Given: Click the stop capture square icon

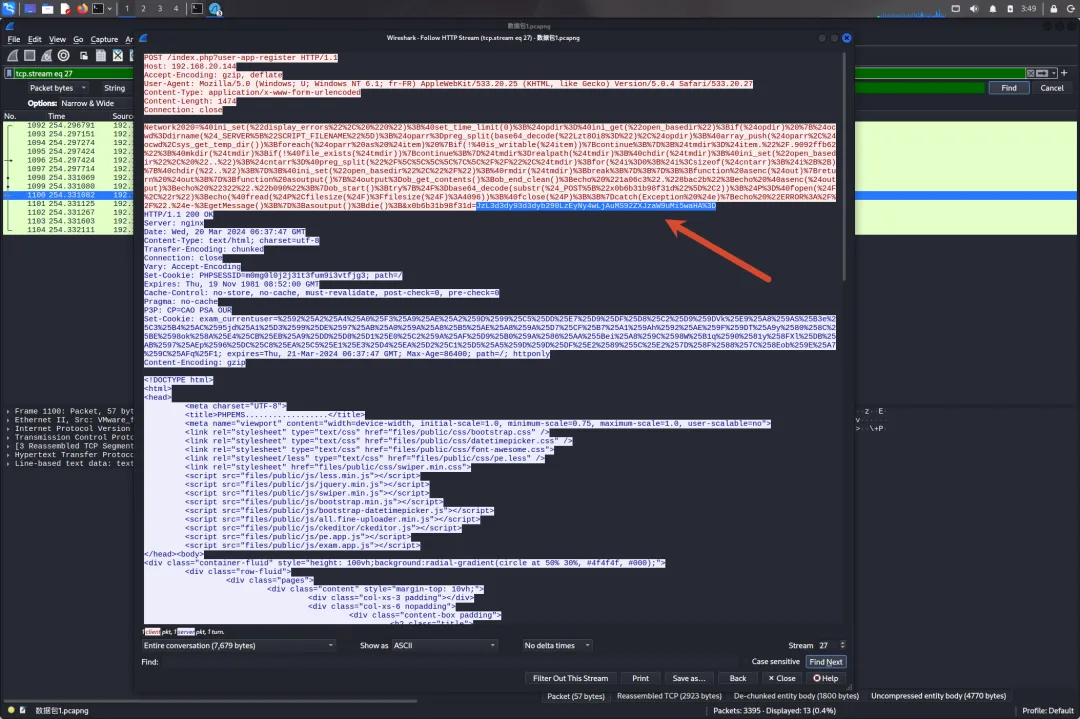Looking at the screenshot, I should 30,56.
